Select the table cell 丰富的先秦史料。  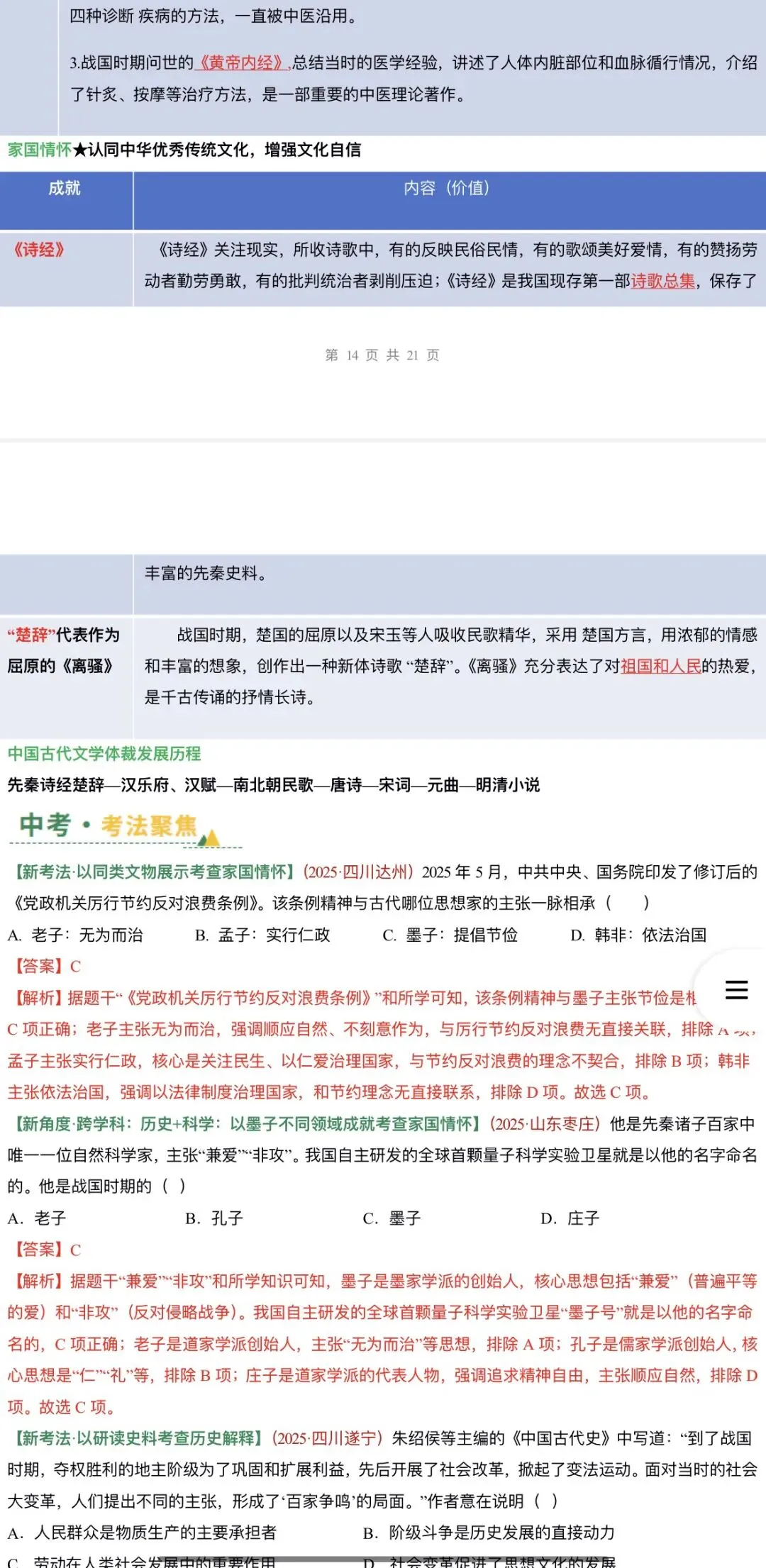click(x=449, y=584)
